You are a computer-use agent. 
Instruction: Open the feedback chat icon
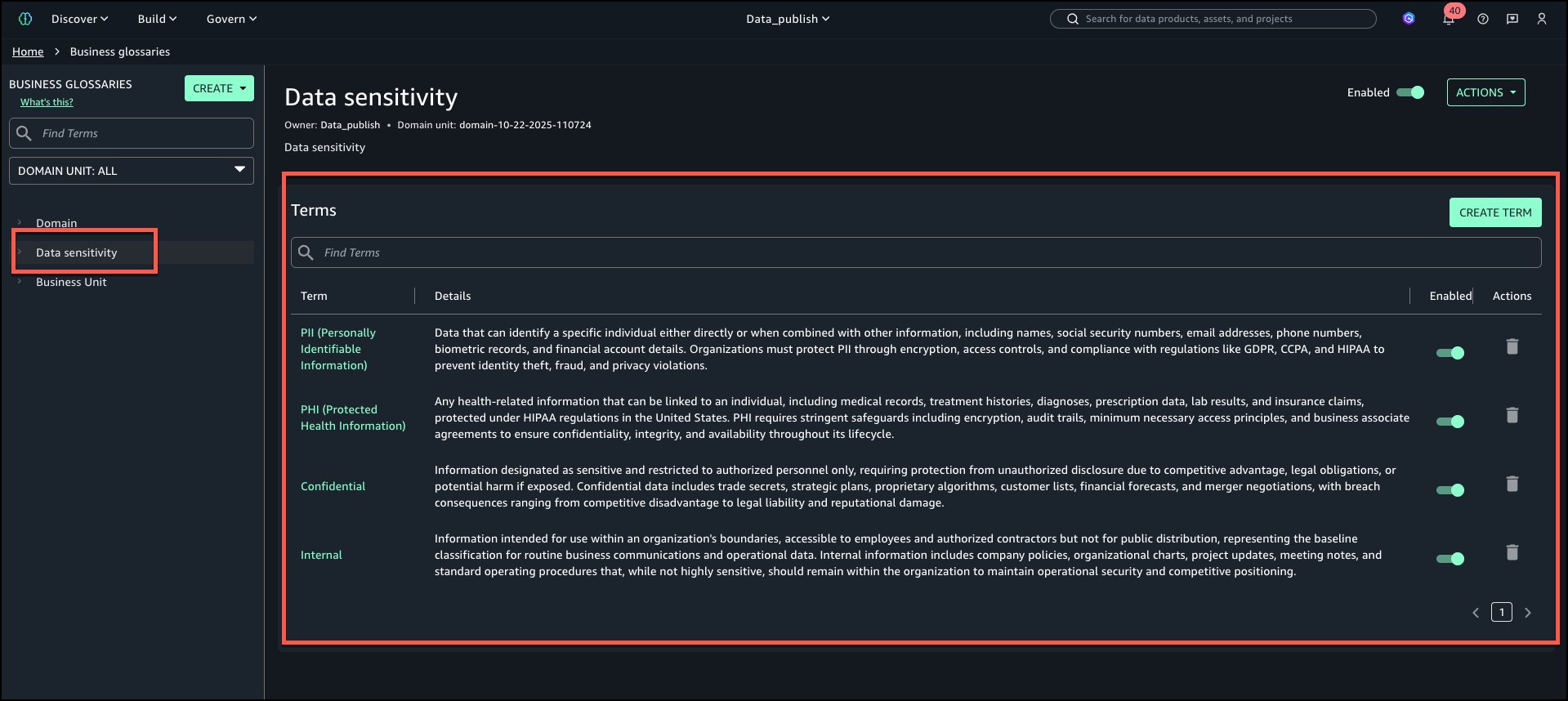point(1512,19)
